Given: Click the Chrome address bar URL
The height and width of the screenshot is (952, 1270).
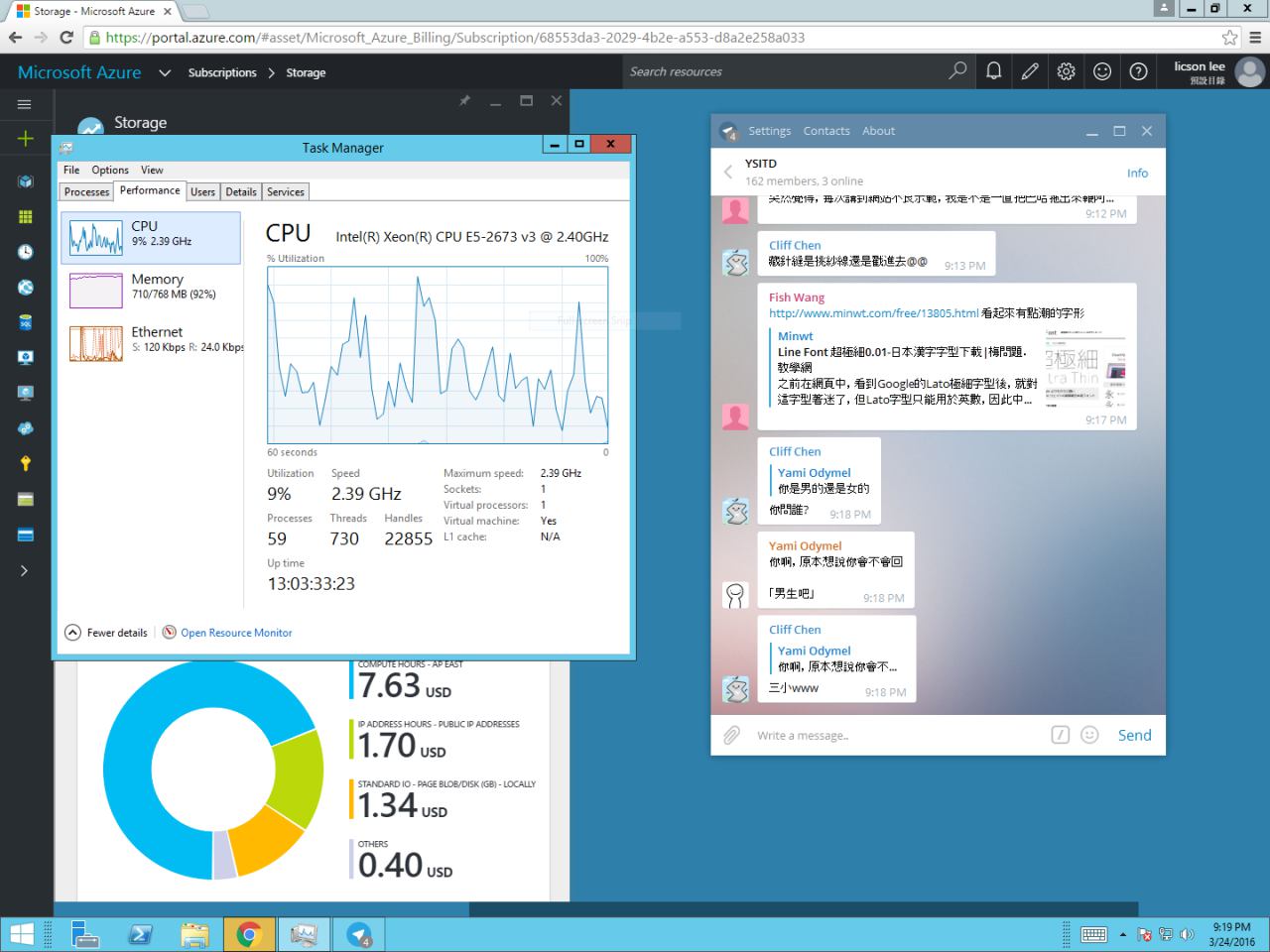Looking at the screenshot, I should [x=455, y=38].
